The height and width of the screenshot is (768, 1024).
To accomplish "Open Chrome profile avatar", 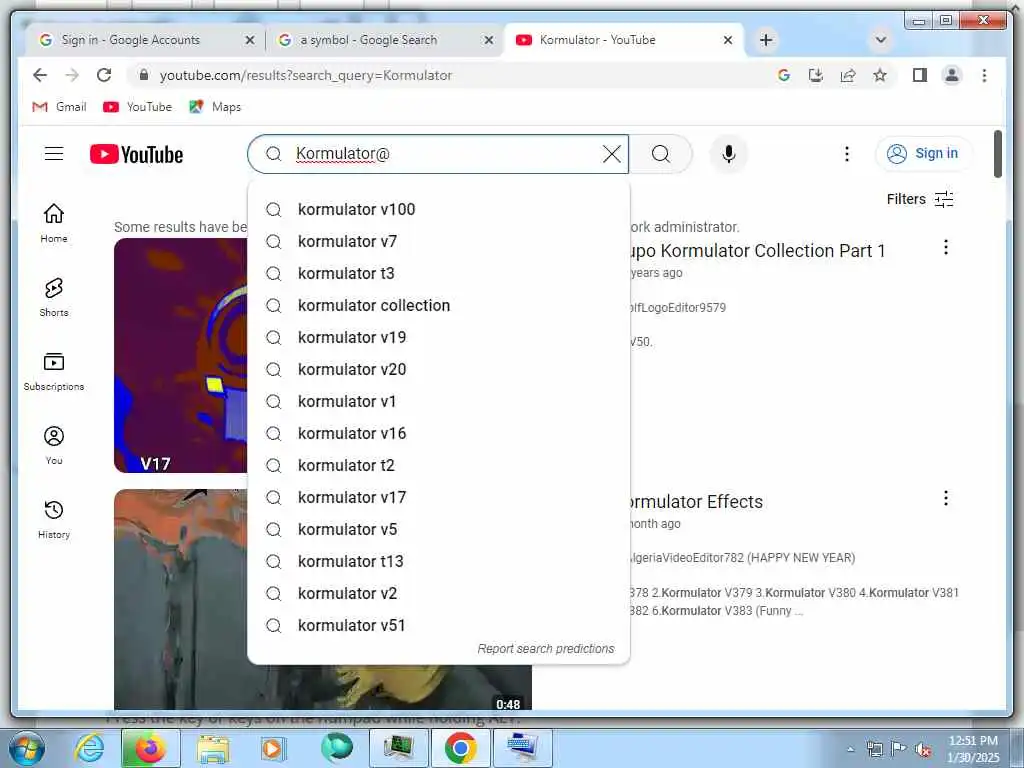I will tap(952, 75).
